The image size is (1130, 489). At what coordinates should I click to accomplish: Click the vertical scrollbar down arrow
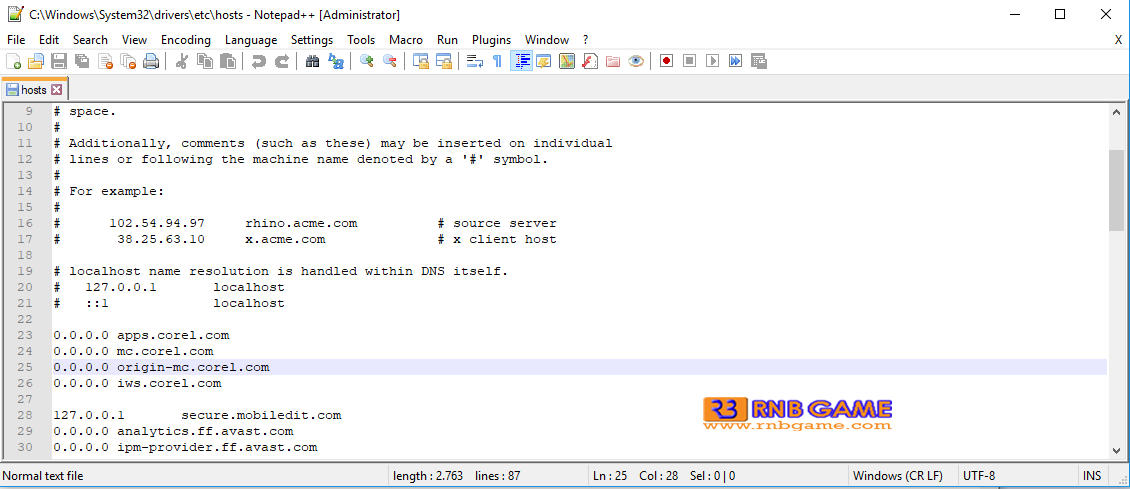[1116, 451]
